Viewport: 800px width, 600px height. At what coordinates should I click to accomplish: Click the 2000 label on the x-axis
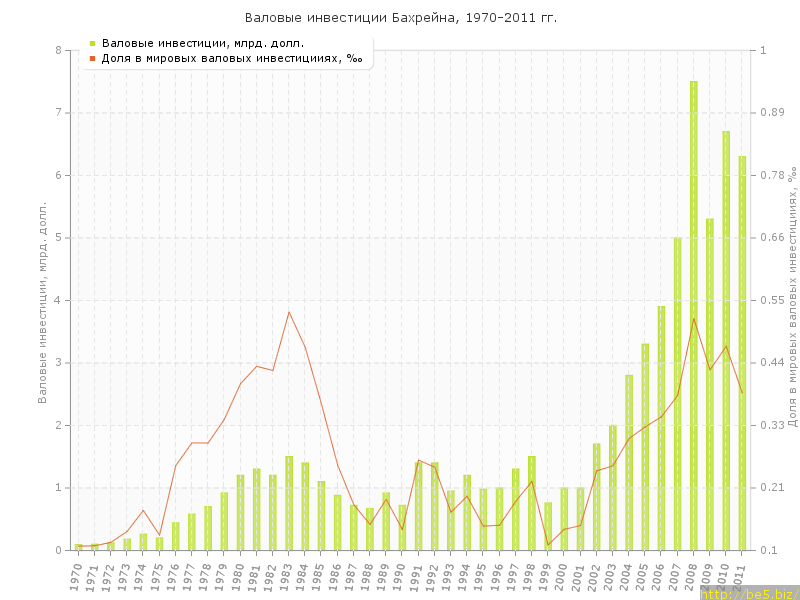pyautogui.click(x=562, y=576)
